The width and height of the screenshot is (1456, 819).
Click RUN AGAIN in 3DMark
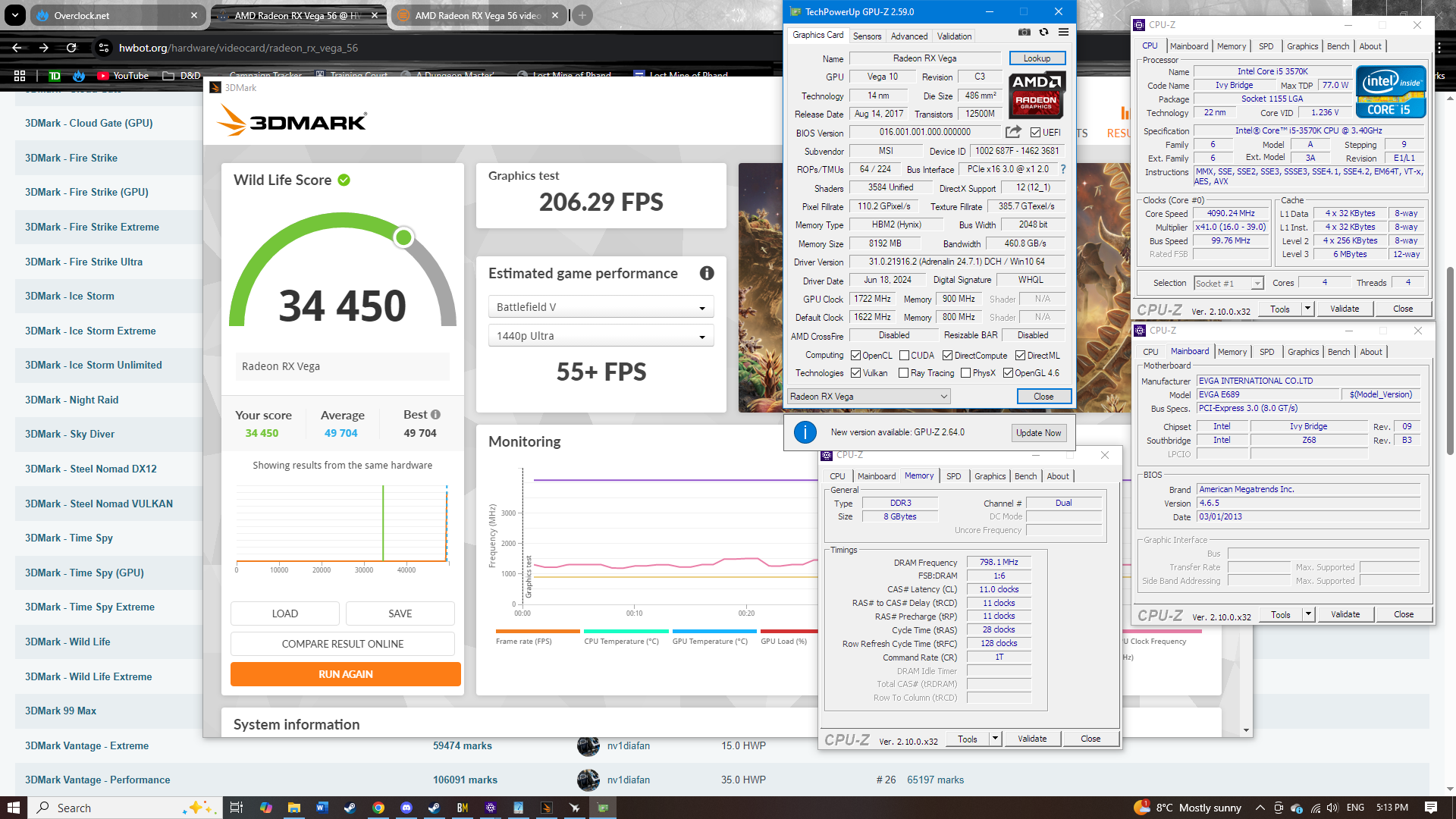click(x=346, y=674)
